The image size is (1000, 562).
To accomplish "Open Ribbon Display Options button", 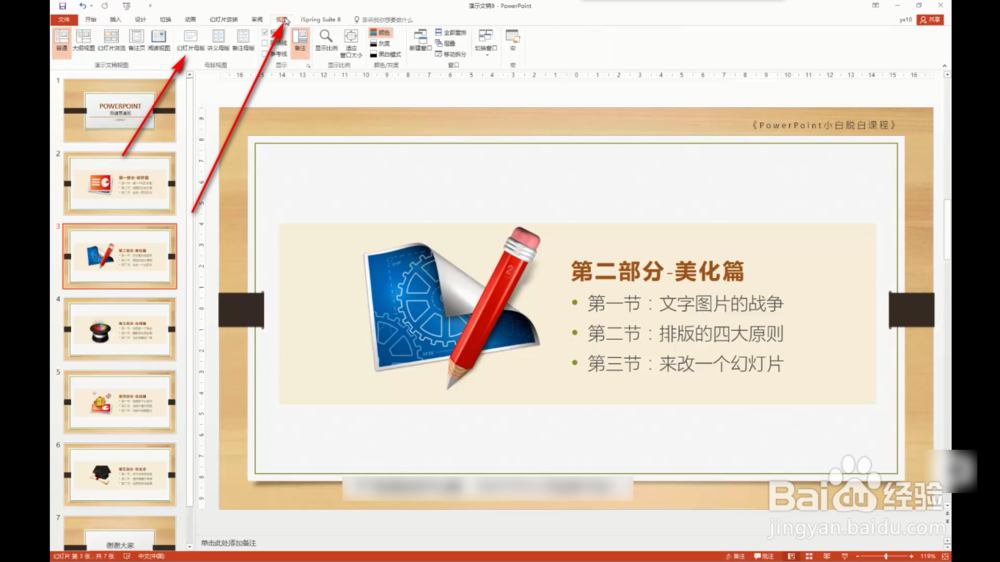I will [876, 5].
